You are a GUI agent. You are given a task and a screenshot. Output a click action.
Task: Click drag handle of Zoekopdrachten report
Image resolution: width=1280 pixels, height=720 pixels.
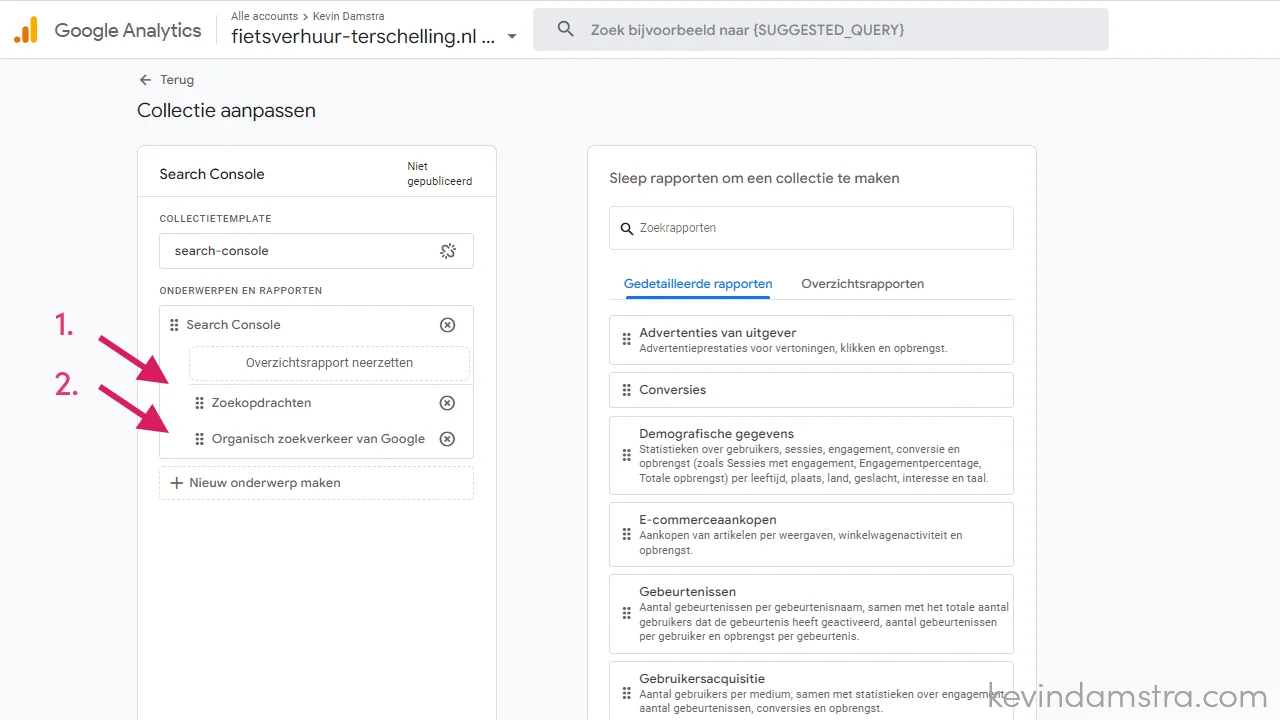[199, 403]
